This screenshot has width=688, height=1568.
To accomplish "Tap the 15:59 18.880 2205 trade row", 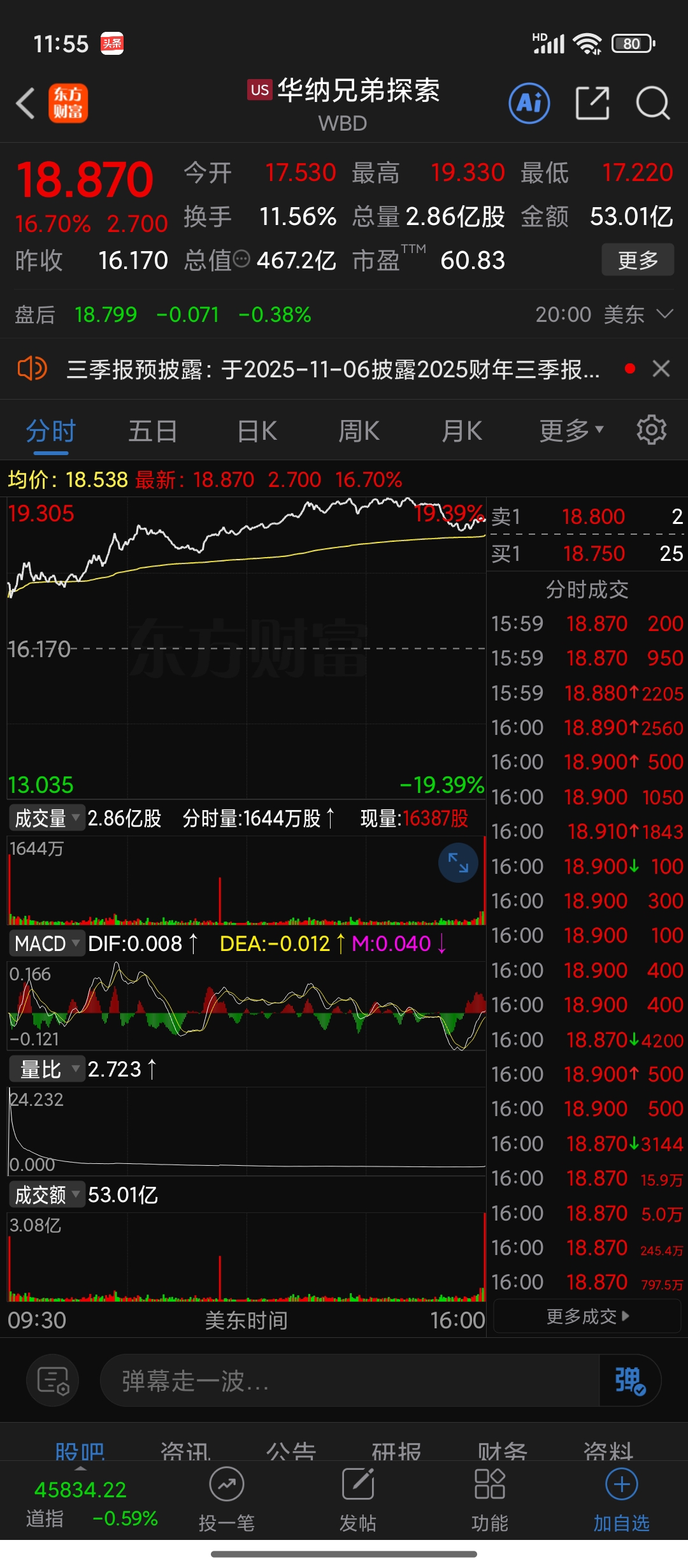I will point(587,693).
